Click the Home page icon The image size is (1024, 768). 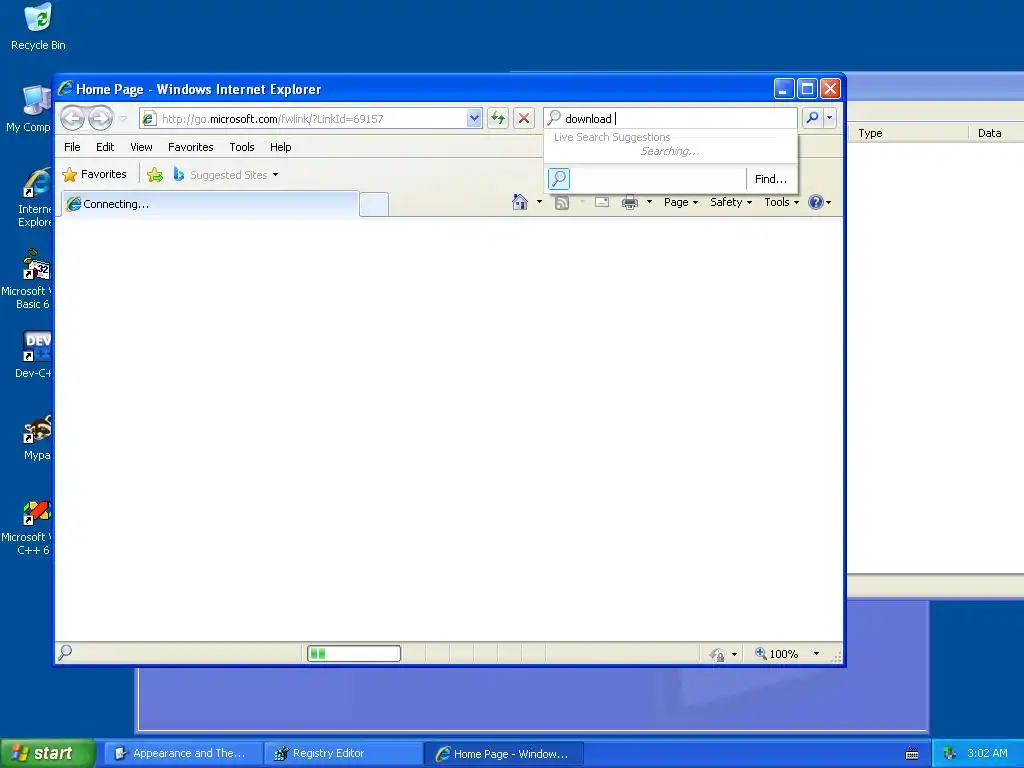click(x=520, y=202)
